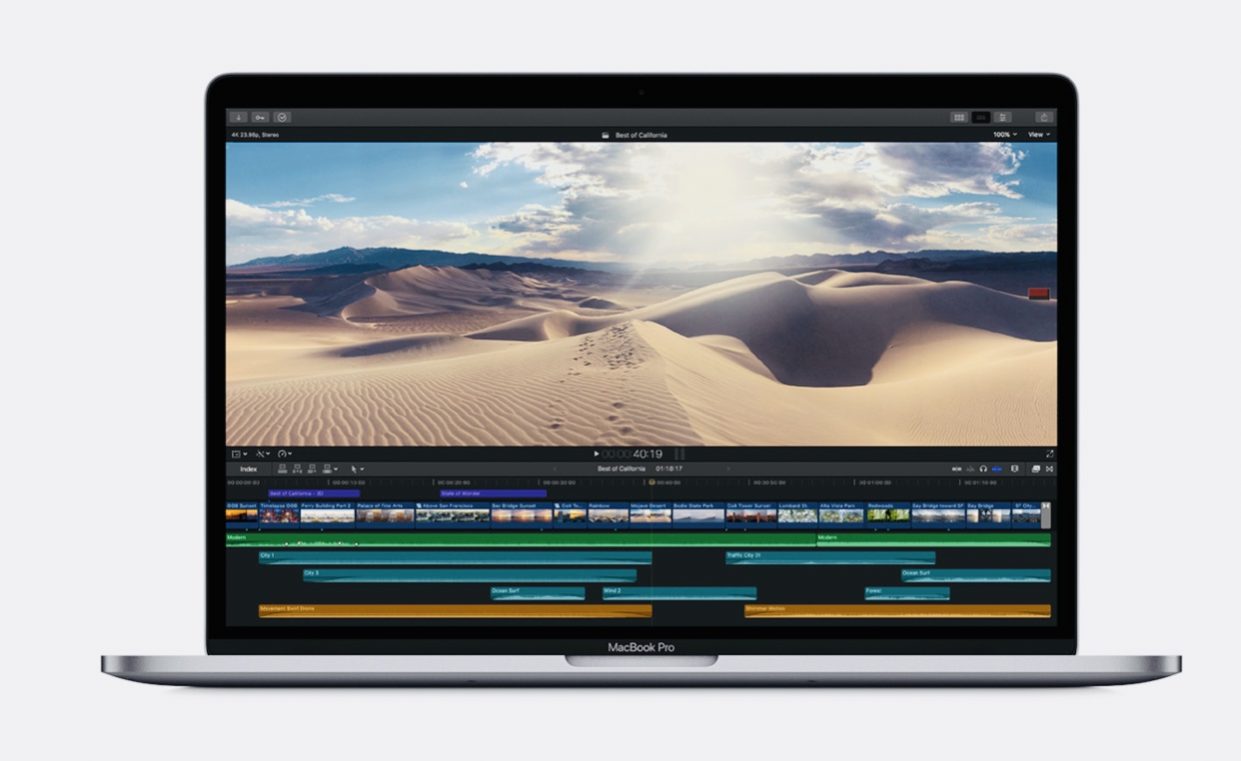Screen dimensions: 1241x761
Task: Open the Inspector panel icon
Action: tap(1003, 117)
